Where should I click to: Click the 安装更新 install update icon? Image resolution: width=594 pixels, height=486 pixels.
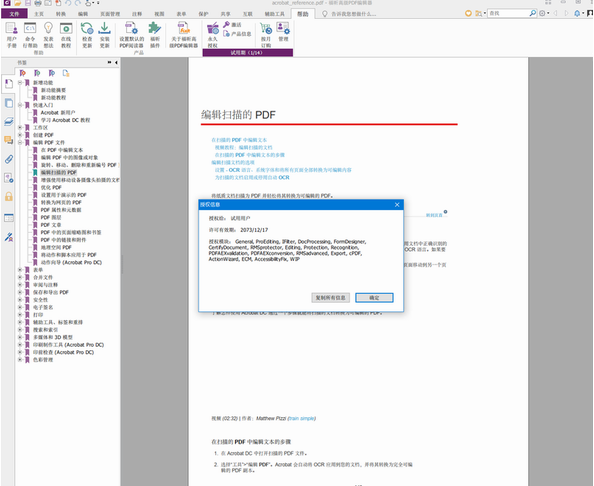[105, 35]
